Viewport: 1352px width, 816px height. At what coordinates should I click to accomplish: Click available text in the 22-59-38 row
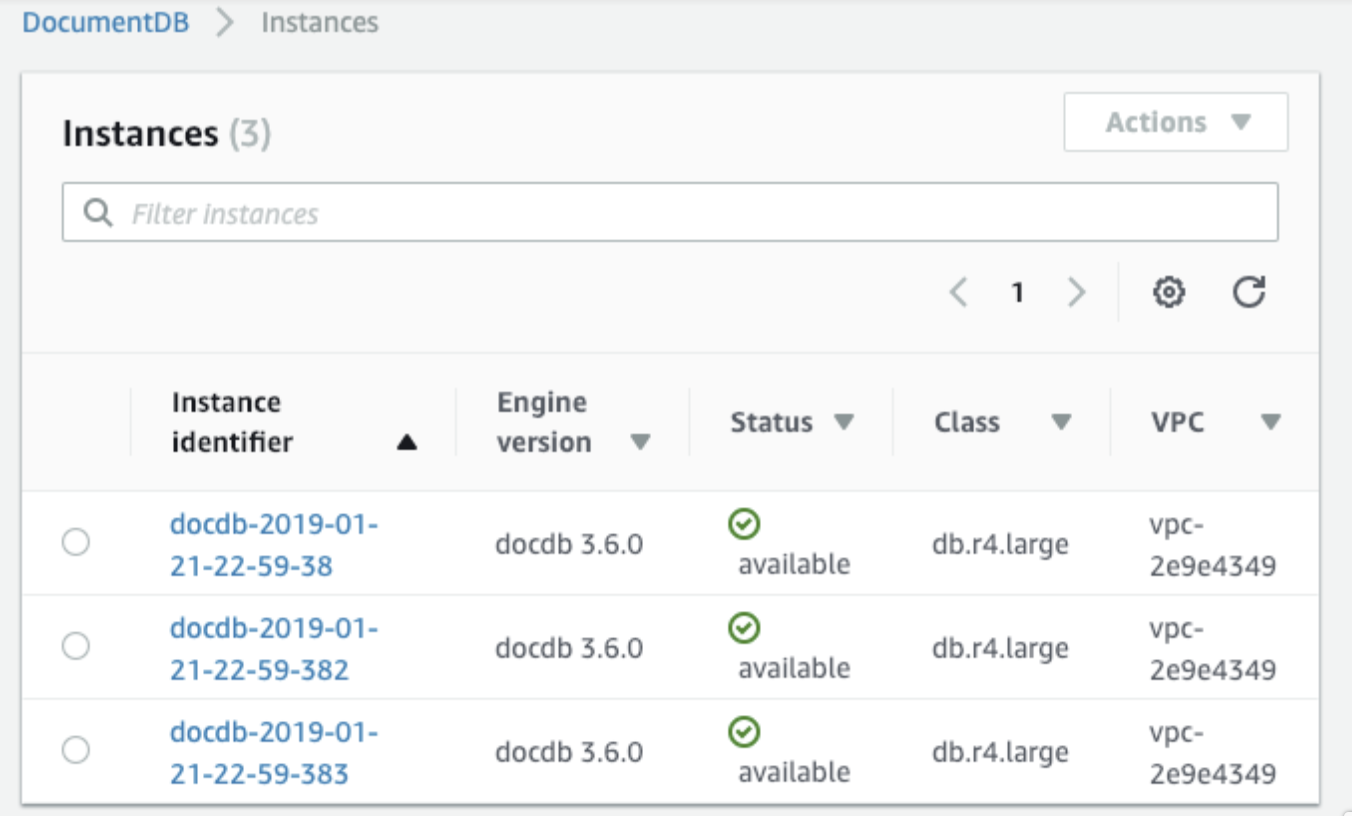[x=794, y=564]
